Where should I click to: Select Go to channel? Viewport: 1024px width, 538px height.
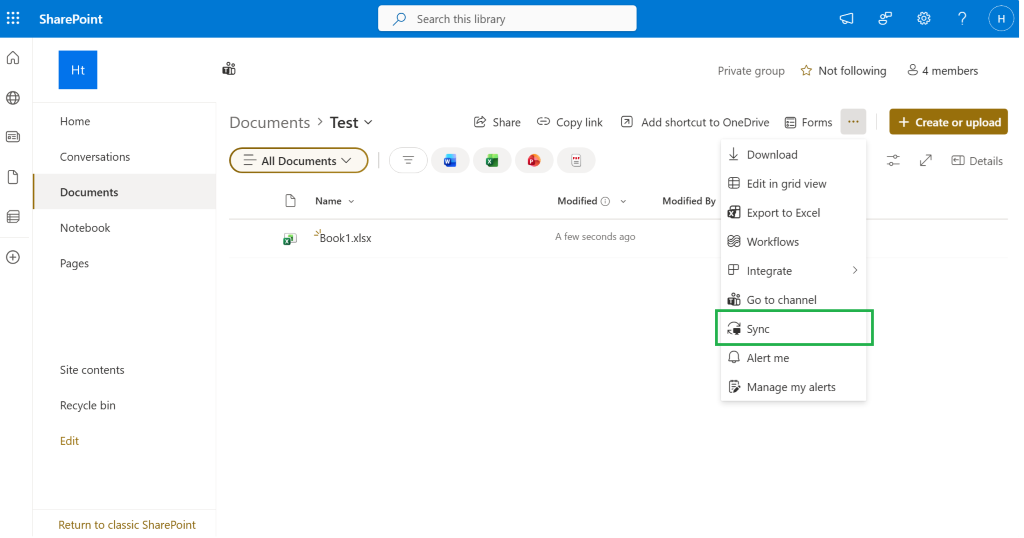pyautogui.click(x=793, y=300)
